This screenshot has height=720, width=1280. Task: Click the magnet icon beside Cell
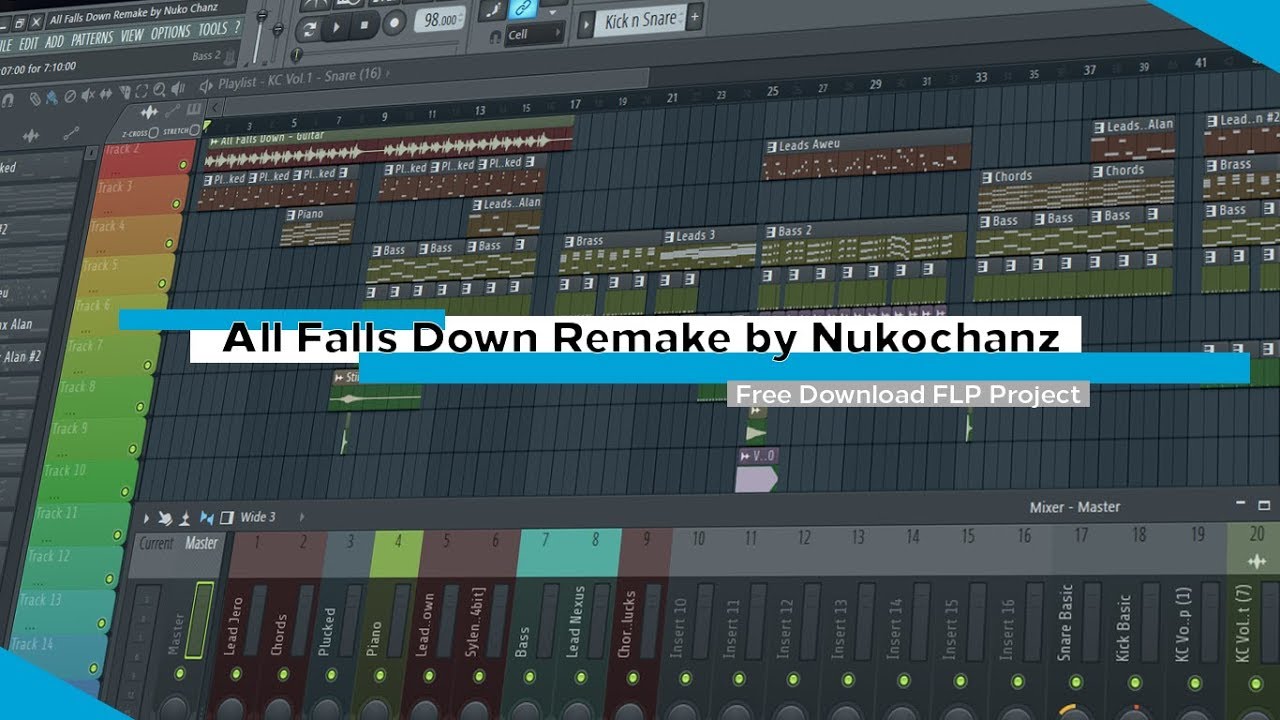(x=495, y=37)
